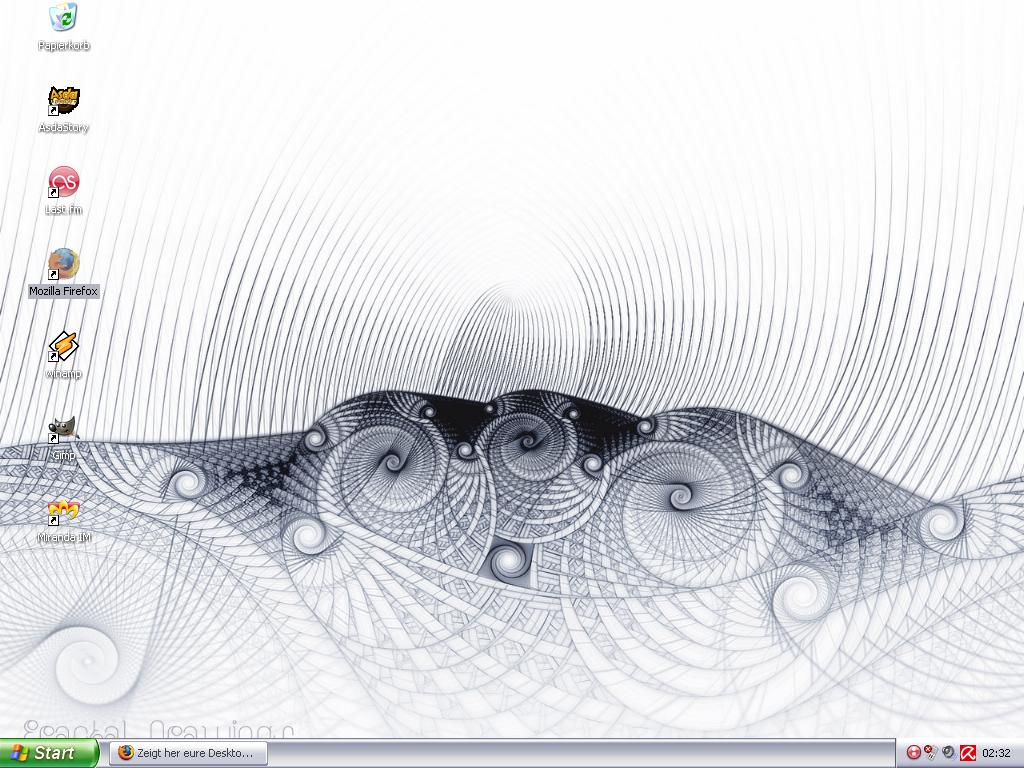Click the 'Mozilla Firefox' icon label text
This screenshot has width=1024, height=768.
(x=64, y=291)
